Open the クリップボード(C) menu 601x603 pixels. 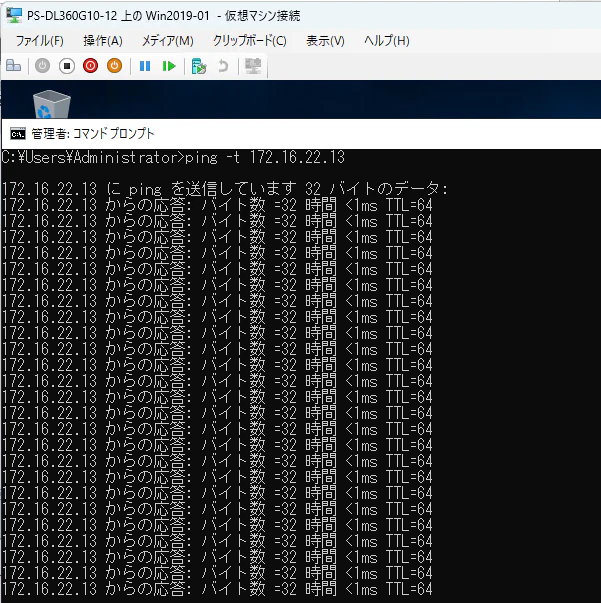pyautogui.click(x=250, y=41)
